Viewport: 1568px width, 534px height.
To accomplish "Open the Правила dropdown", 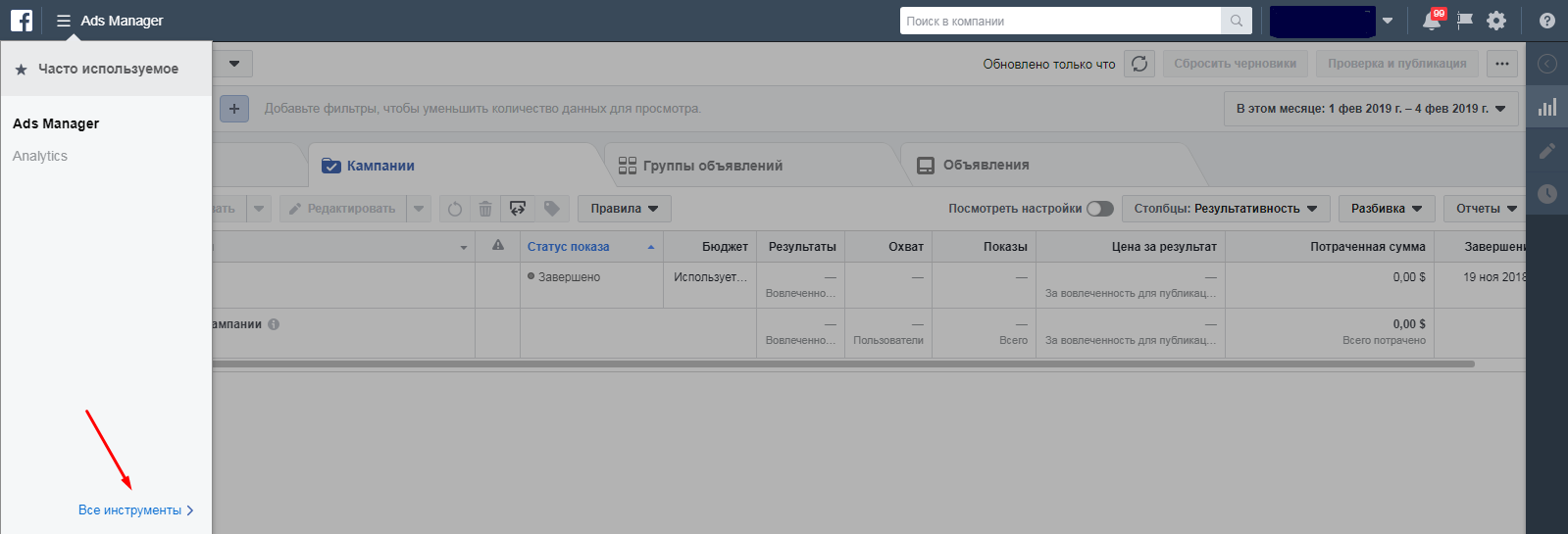I will point(625,209).
